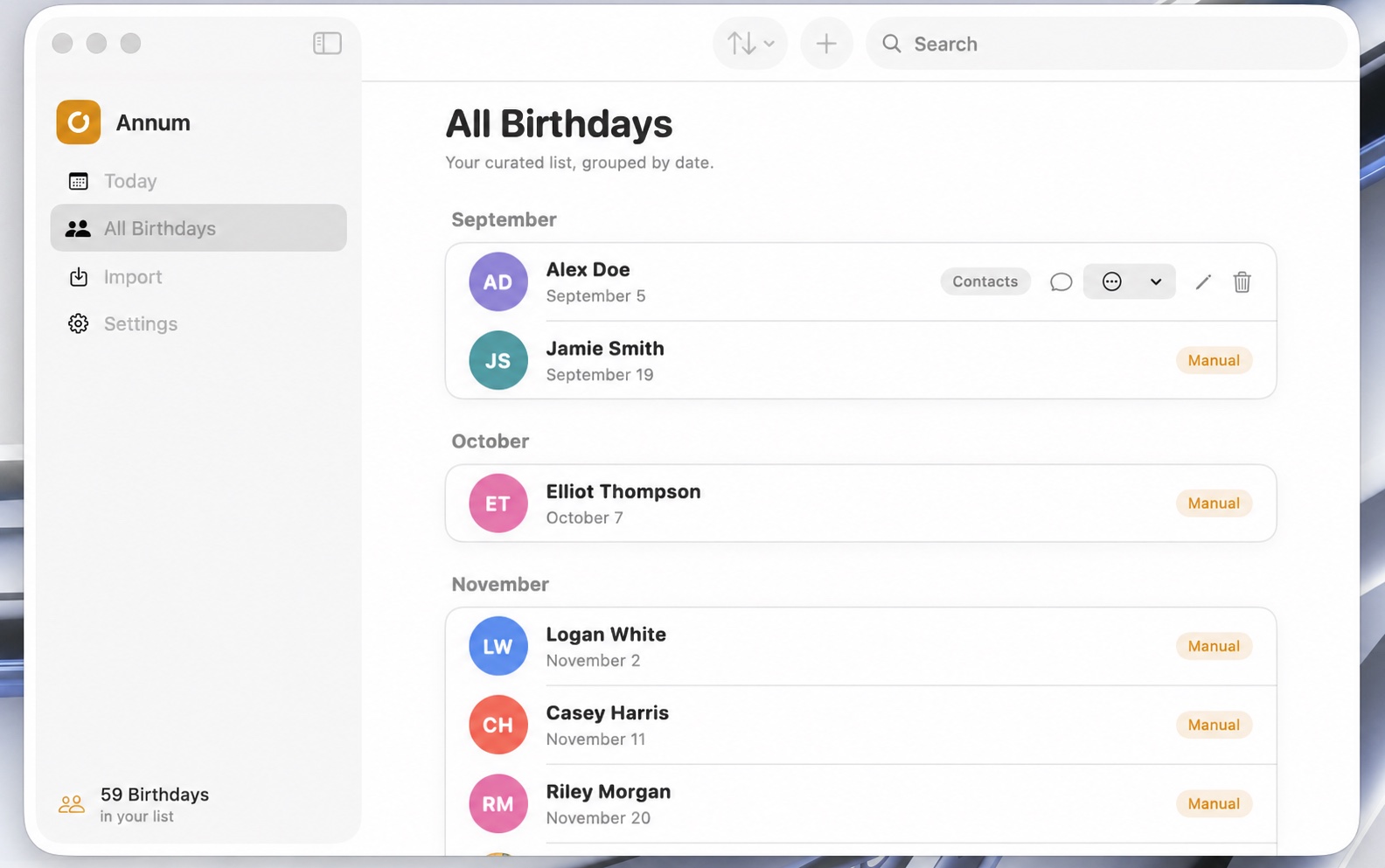Select Riley Morgan's name
The width and height of the screenshot is (1385, 868).
point(609,791)
